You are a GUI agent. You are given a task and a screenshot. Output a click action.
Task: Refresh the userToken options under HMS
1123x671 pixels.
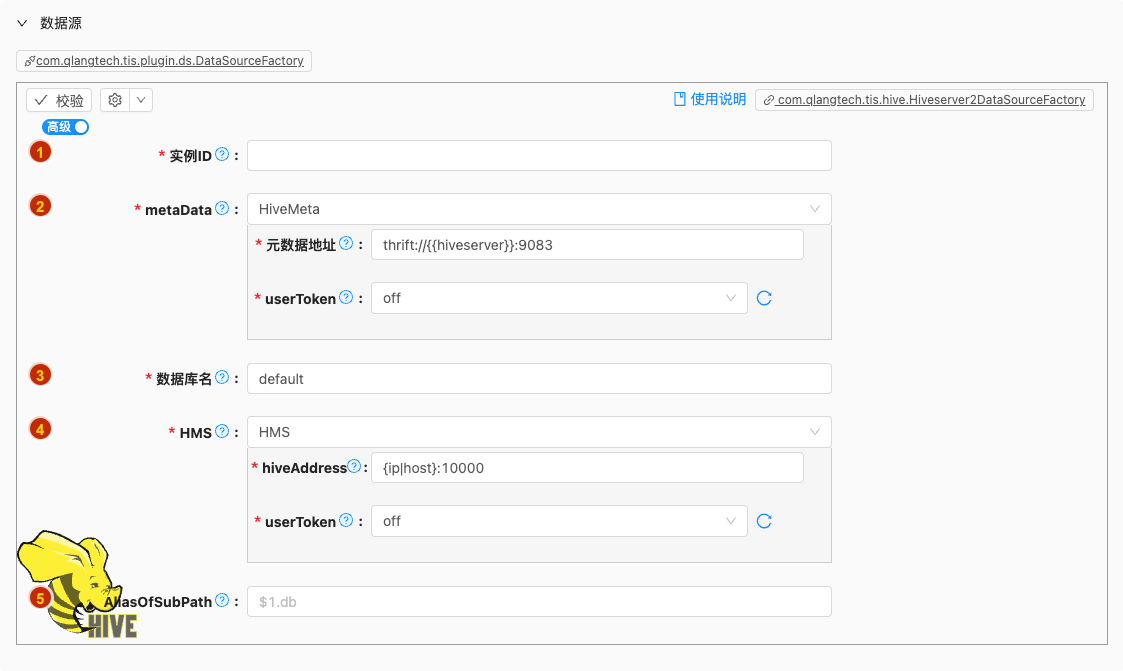(764, 521)
